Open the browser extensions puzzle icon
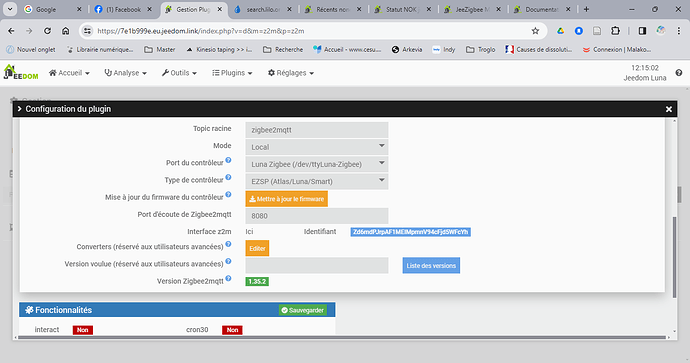Viewport: 690px width, 363px height. tap(615, 31)
